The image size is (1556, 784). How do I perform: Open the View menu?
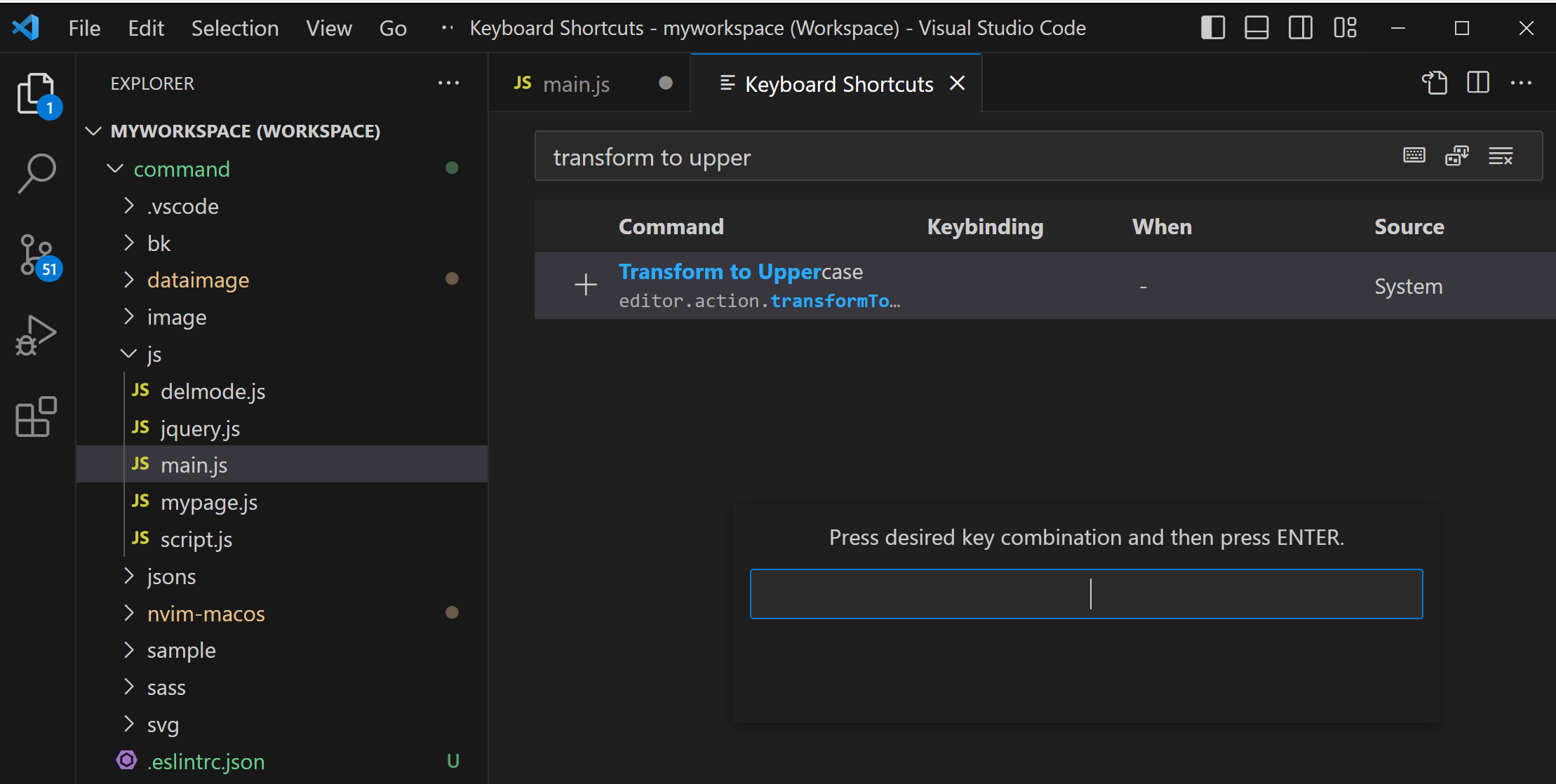pos(329,28)
